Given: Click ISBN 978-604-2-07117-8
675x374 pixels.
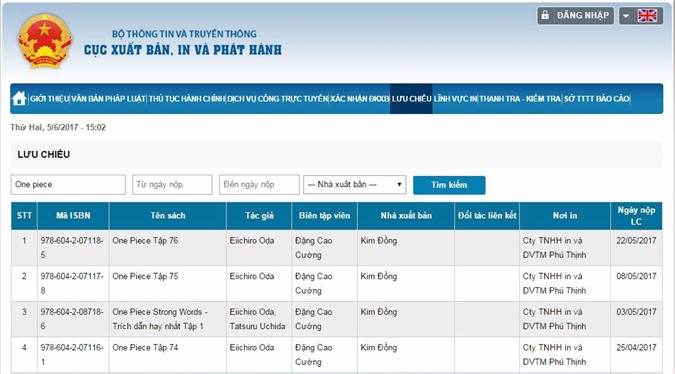Looking at the screenshot, I should [72, 283].
